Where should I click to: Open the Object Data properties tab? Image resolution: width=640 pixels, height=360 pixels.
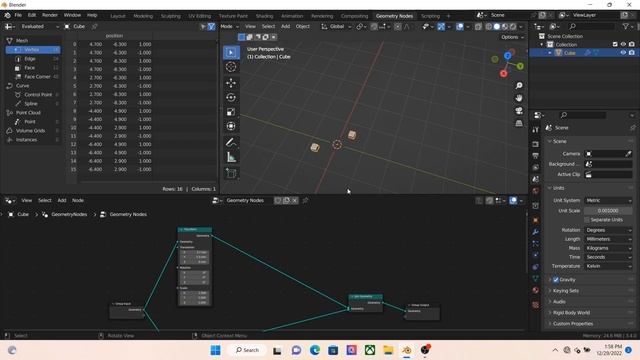tap(536, 278)
